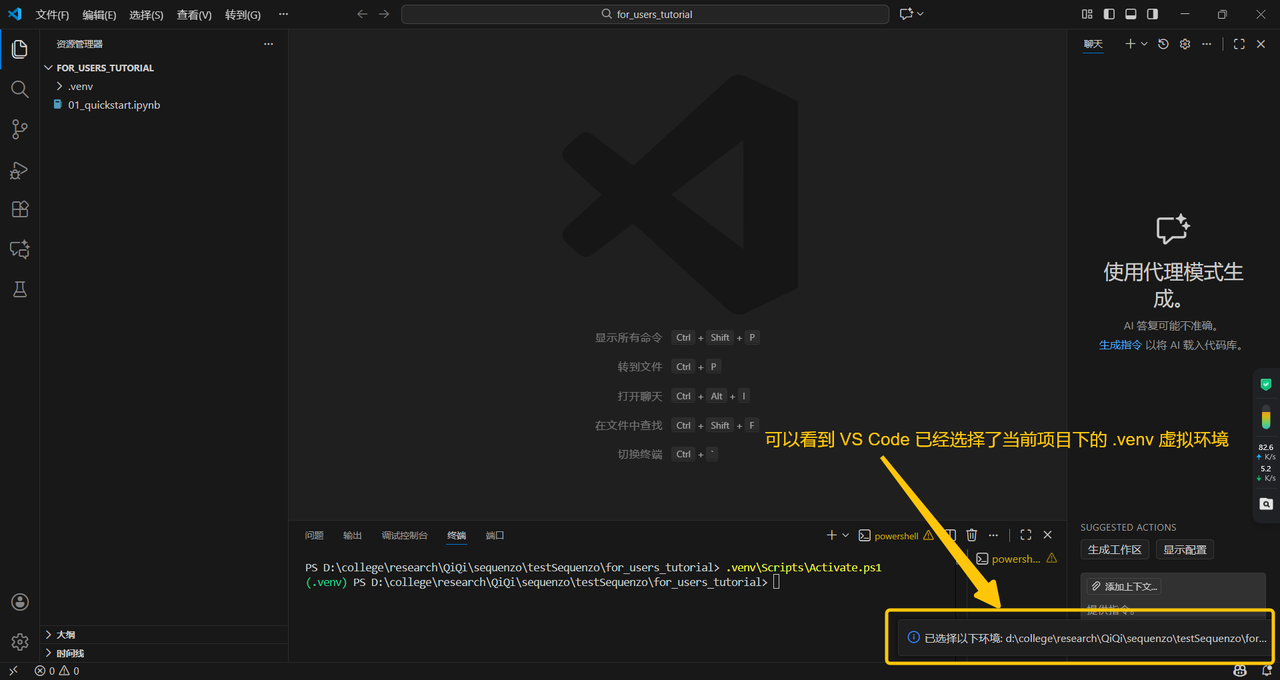The height and width of the screenshot is (680, 1280).
Task: Click the for_users_tutorial command center search box
Action: (645, 14)
